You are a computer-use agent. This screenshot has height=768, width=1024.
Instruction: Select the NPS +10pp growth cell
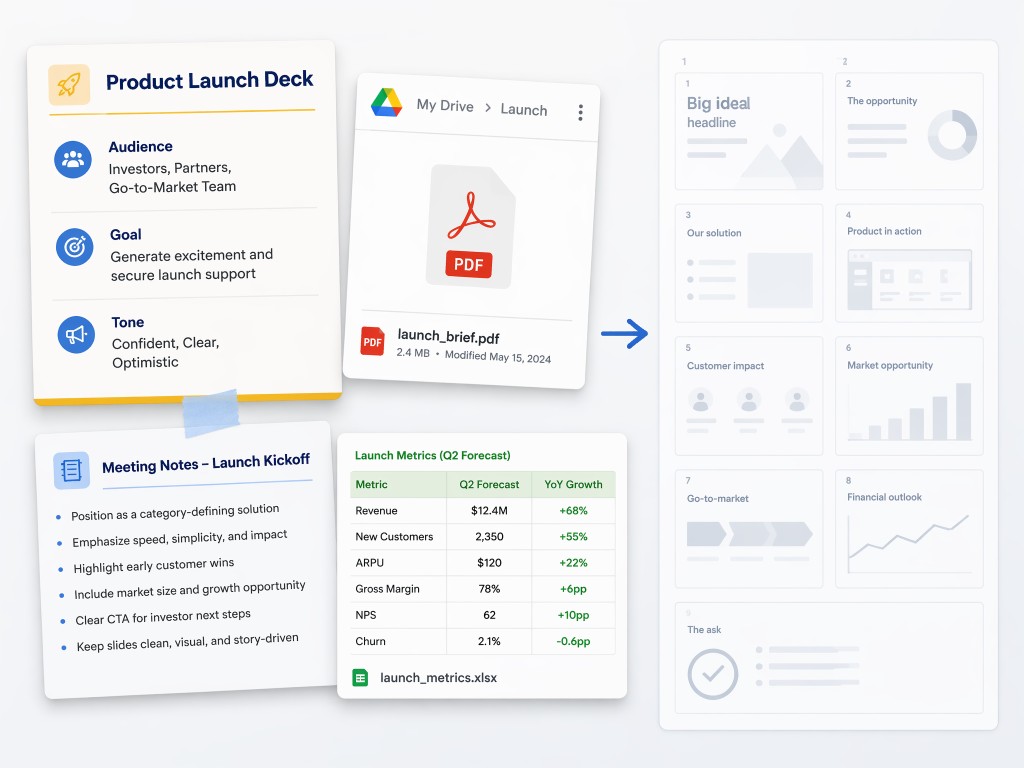point(573,615)
